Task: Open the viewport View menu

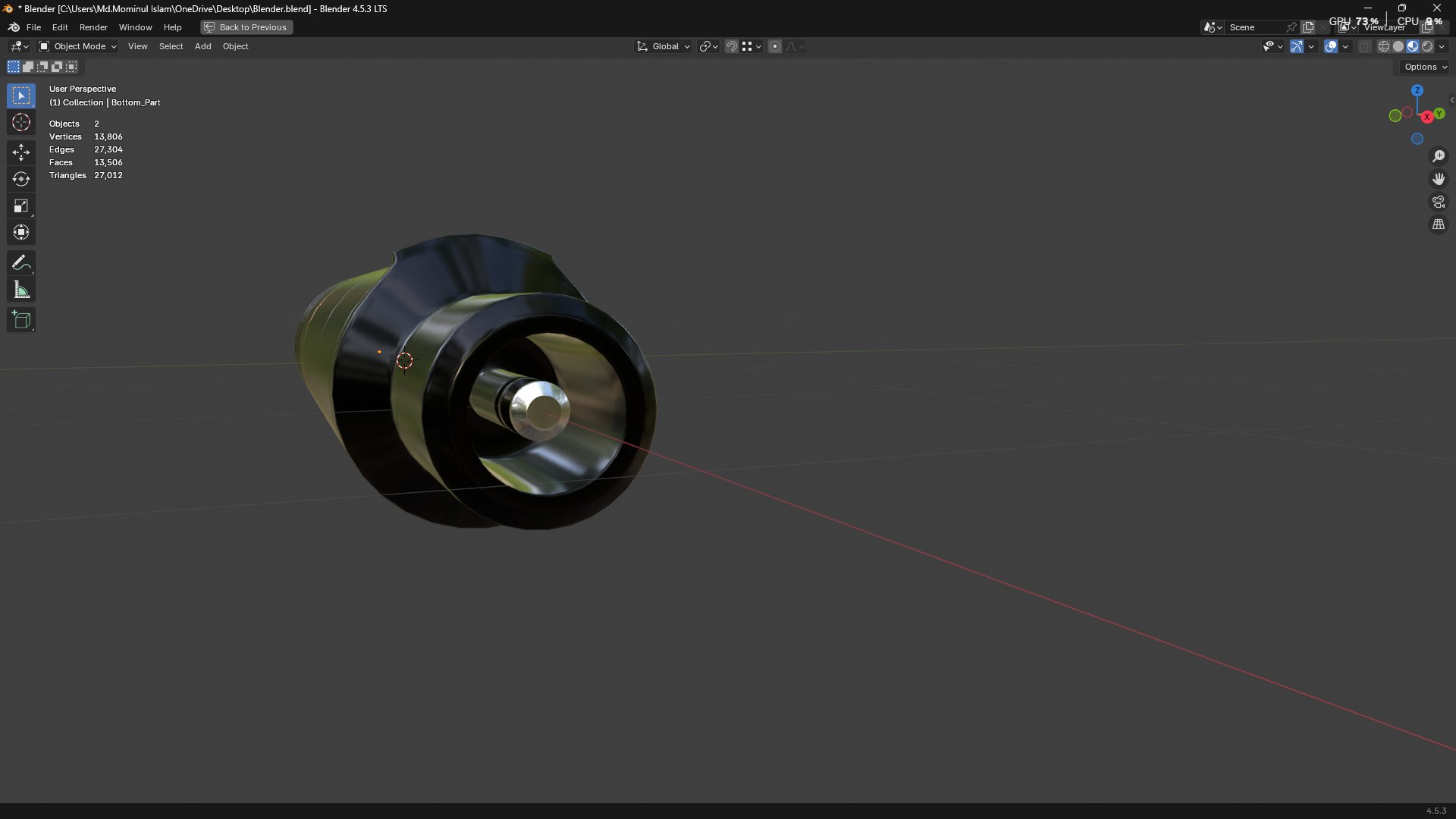Action: click(137, 46)
